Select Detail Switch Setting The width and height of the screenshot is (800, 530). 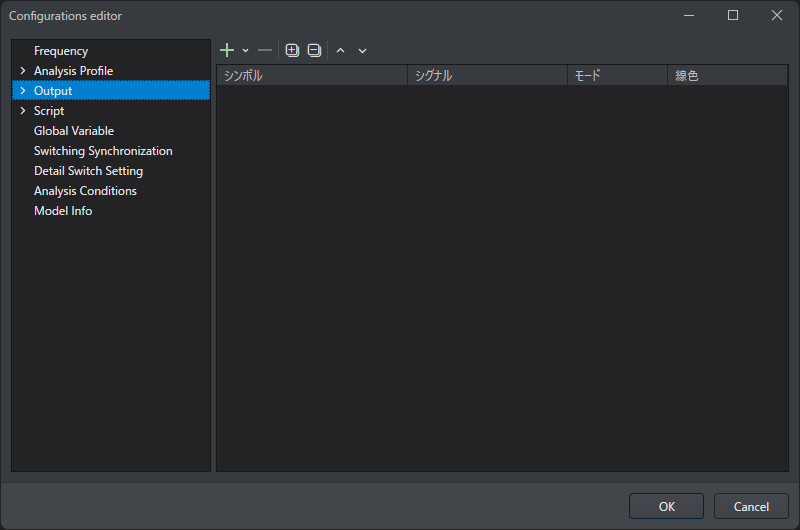point(88,171)
